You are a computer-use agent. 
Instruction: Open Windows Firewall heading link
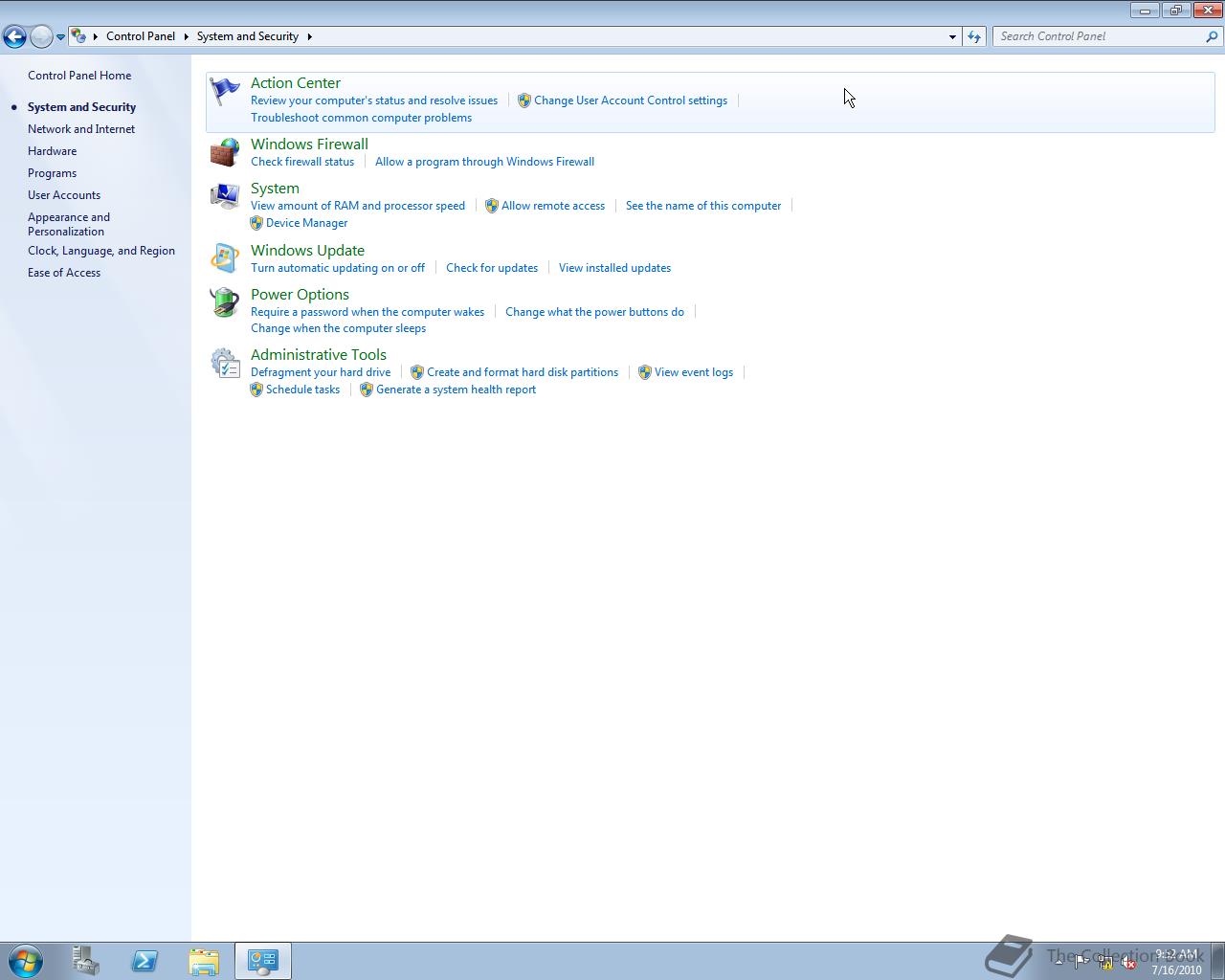(x=309, y=145)
